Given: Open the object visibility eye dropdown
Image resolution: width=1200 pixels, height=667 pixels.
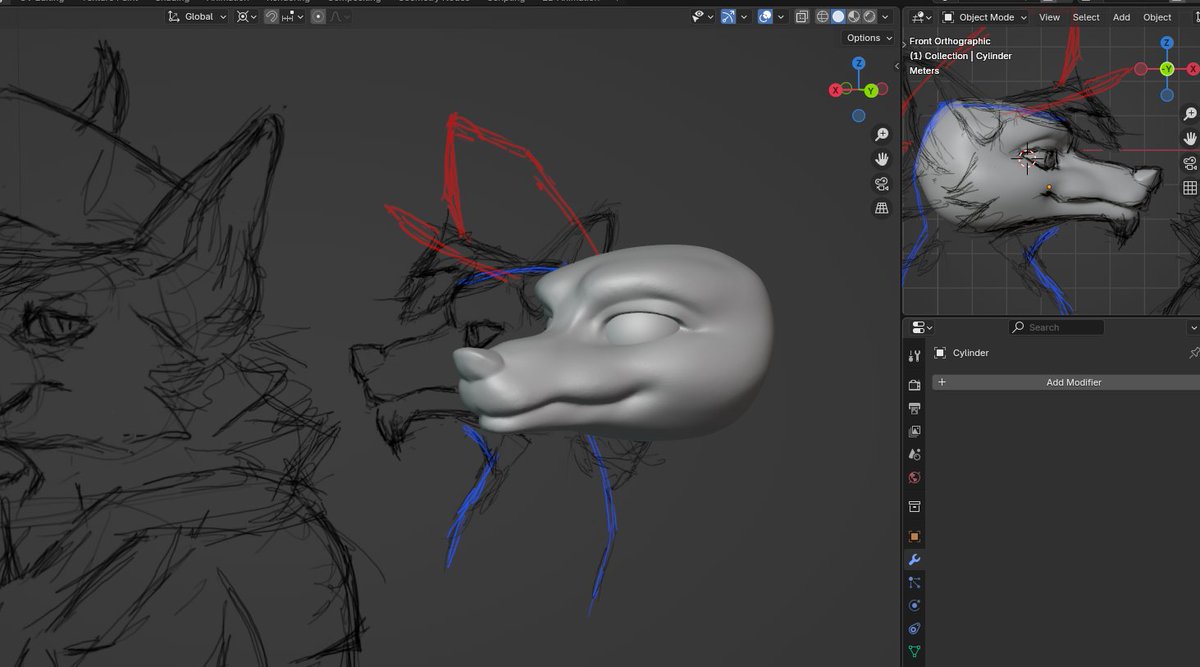Looking at the screenshot, I should click(703, 17).
